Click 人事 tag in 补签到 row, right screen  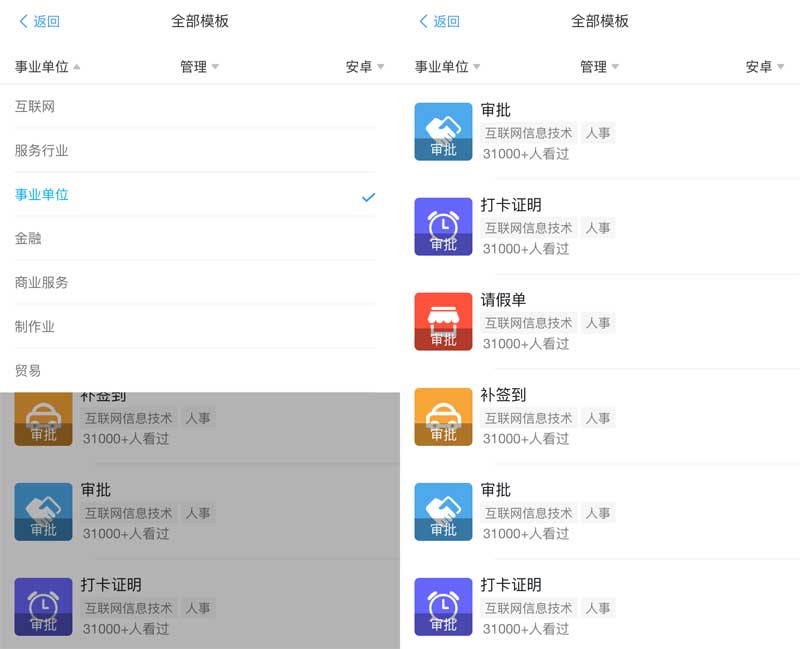click(x=598, y=418)
